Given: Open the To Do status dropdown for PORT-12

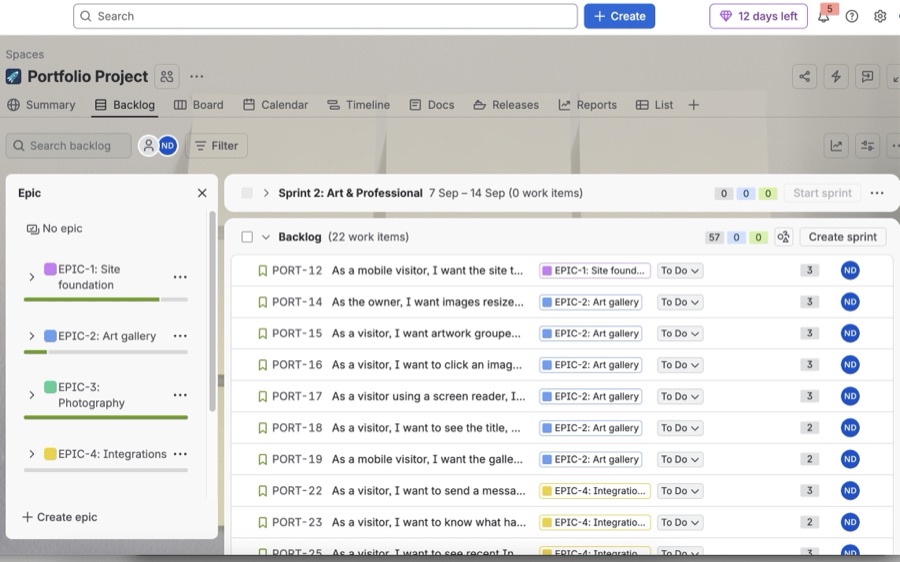Looking at the screenshot, I should click(680, 271).
